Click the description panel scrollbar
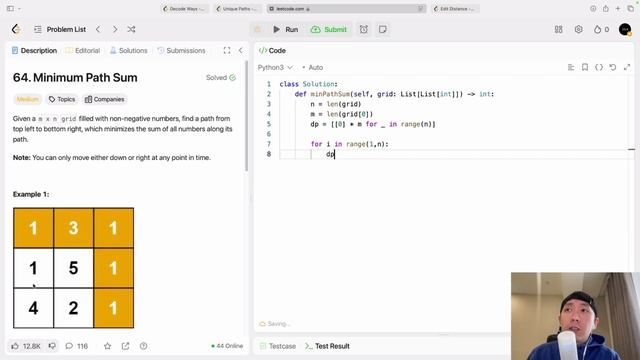Image resolution: width=640 pixels, height=360 pixels. pyautogui.click(x=247, y=116)
